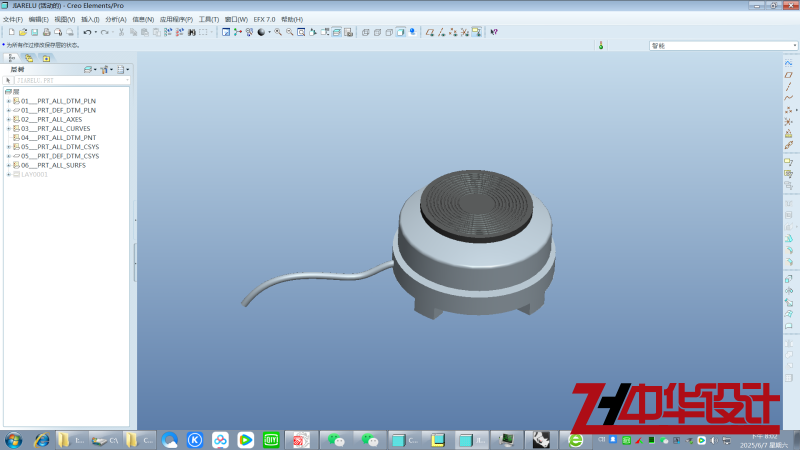Screen dimensions: 800x450
Task: Open the EFX 7.0 menu
Action: (264, 19)
